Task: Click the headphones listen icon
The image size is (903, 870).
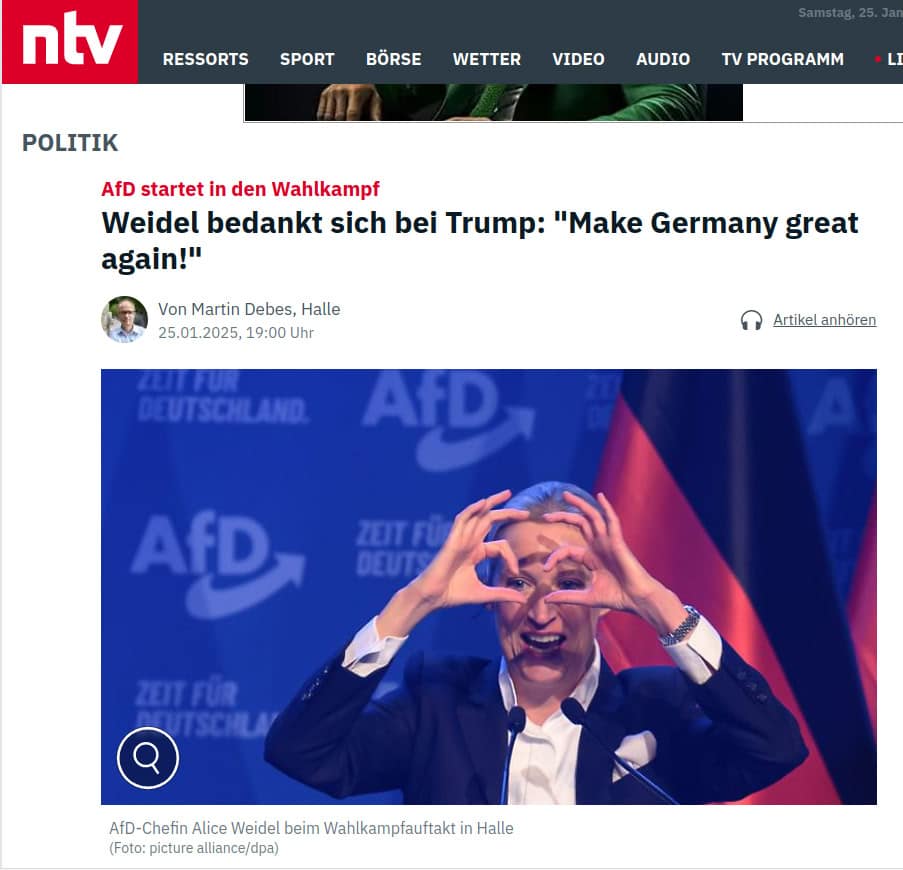Action: (751, 320)
